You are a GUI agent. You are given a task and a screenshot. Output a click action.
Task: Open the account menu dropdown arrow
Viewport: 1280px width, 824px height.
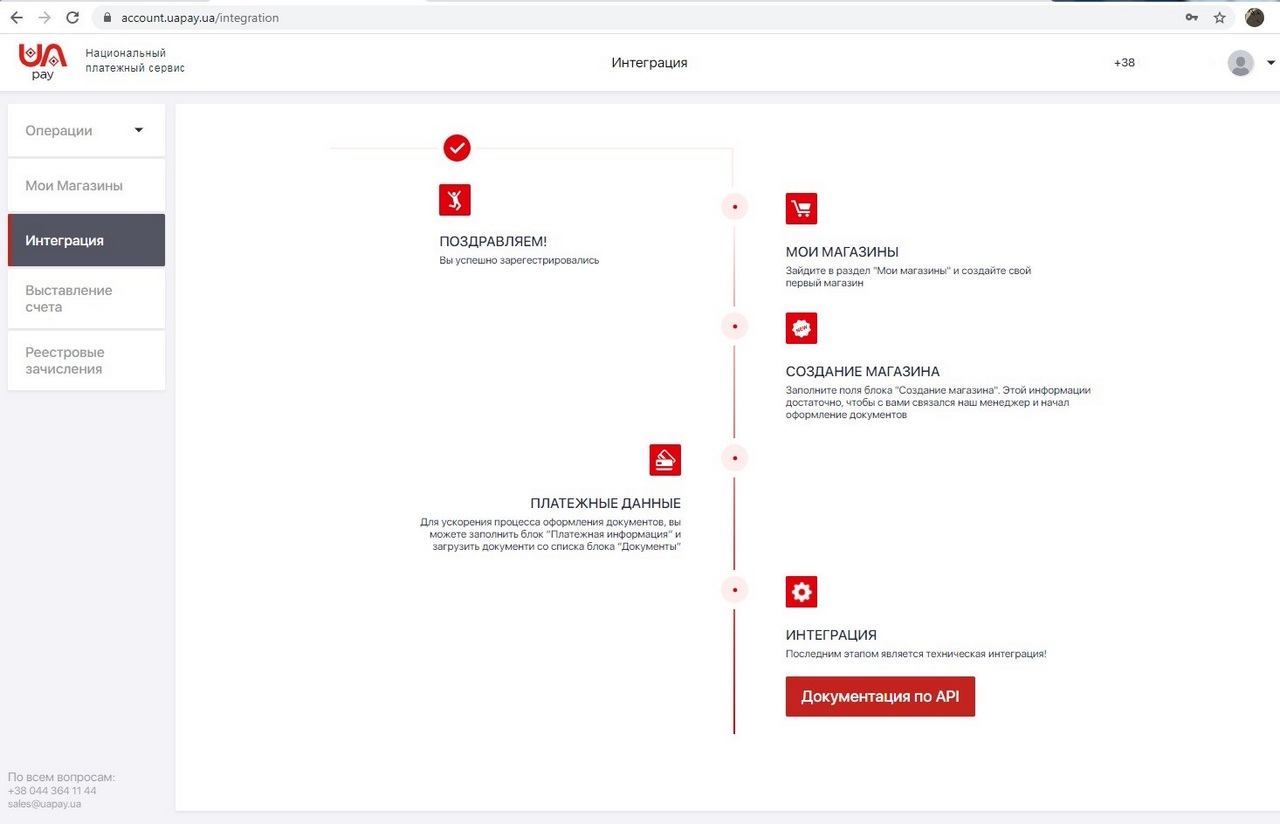[x=1270, y=63]
